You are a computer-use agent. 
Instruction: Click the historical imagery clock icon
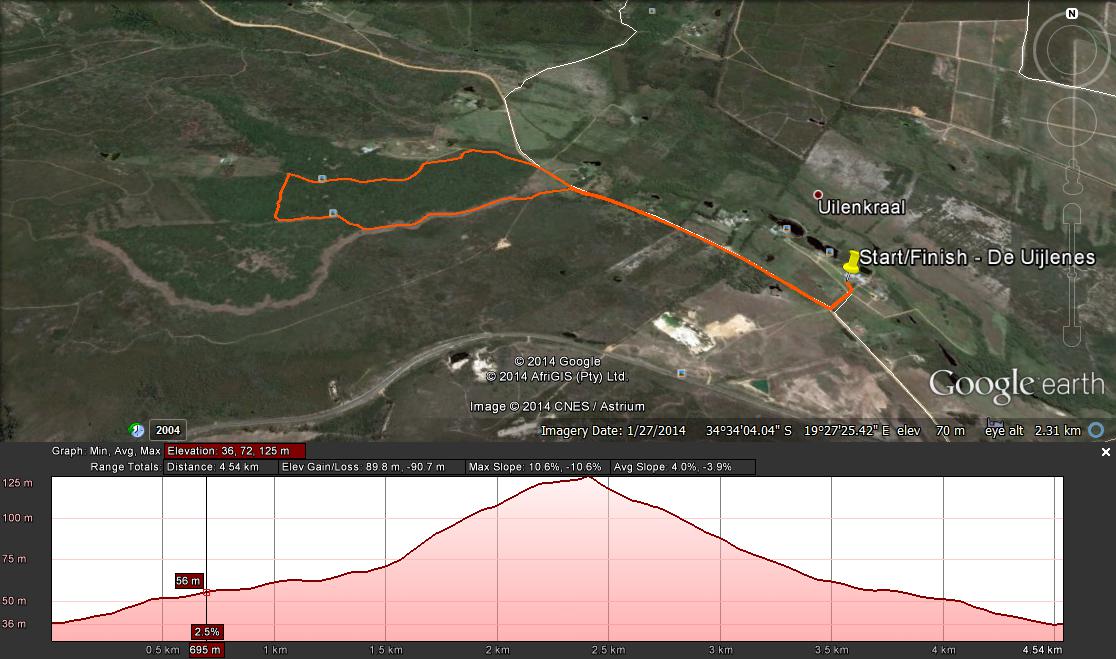(x=137, y=431)
